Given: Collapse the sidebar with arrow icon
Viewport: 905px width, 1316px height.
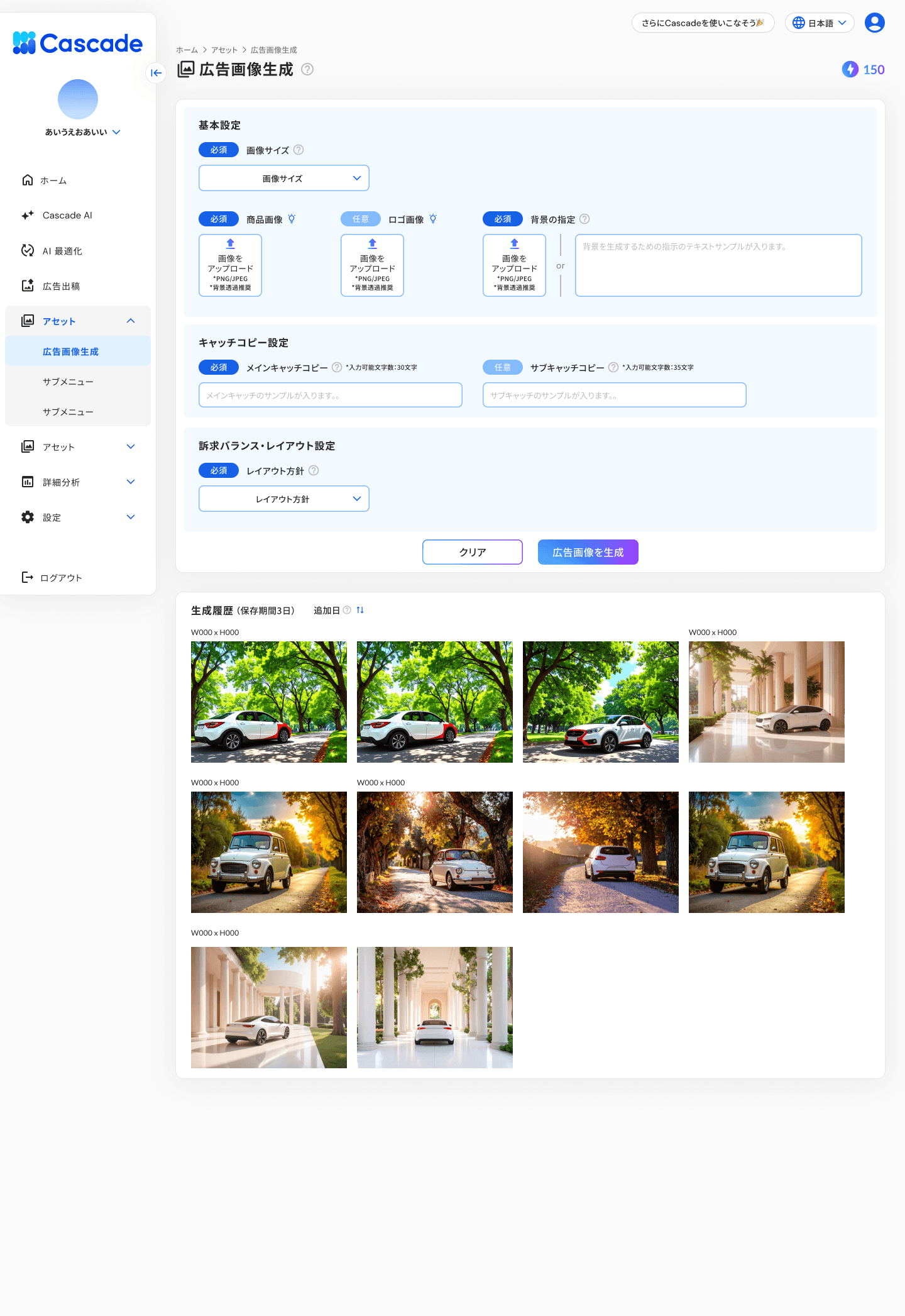Looking at the screenshot, I should (x=156, y=73).
